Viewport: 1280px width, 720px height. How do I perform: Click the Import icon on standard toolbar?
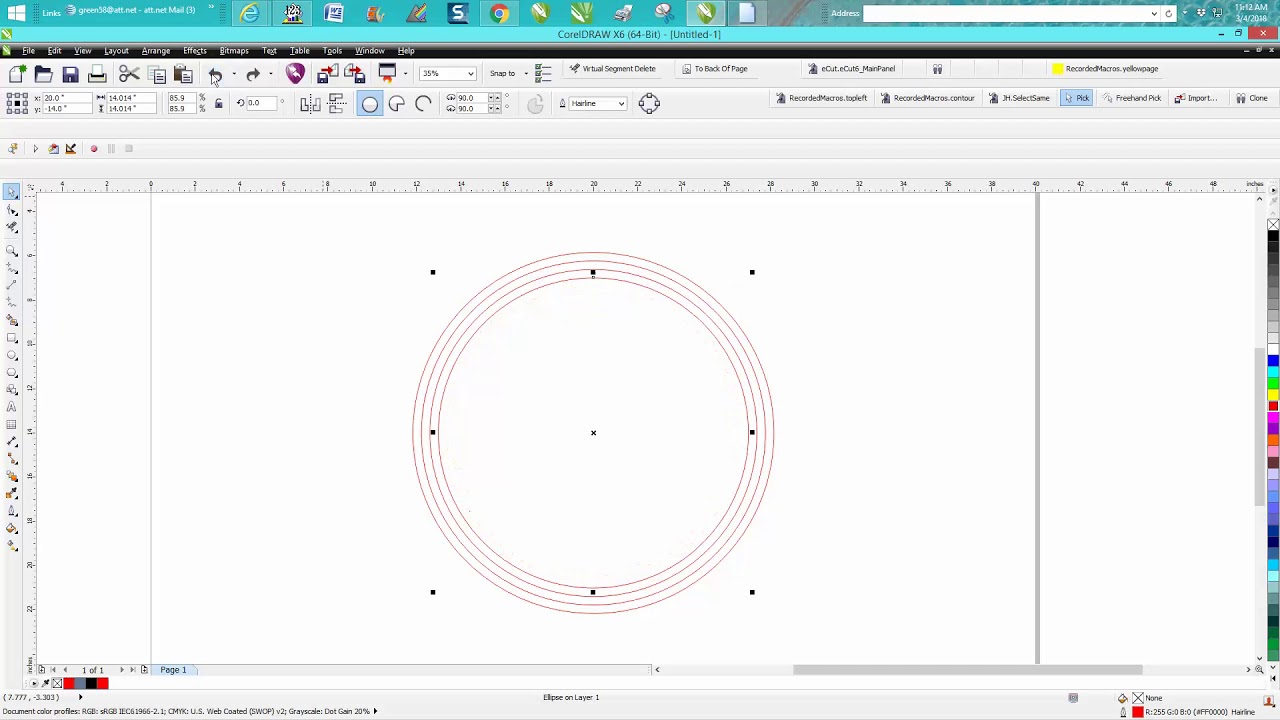click(x=328, y=74)
